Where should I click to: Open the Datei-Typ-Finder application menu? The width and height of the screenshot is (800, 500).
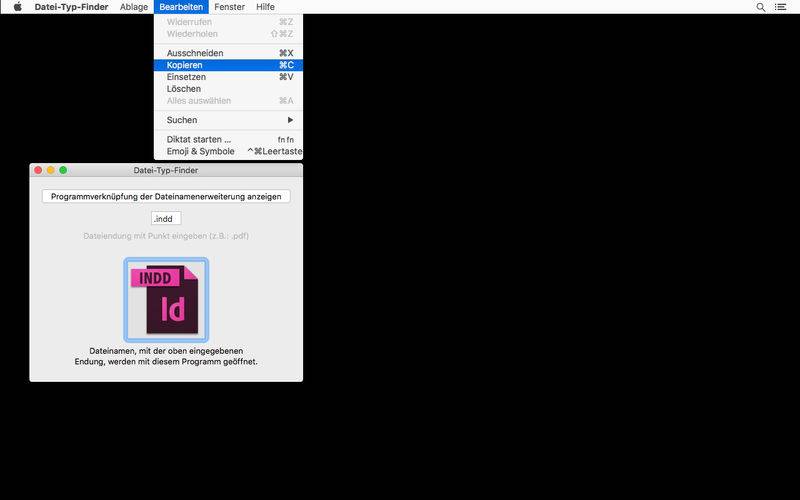tap(71, 7)
